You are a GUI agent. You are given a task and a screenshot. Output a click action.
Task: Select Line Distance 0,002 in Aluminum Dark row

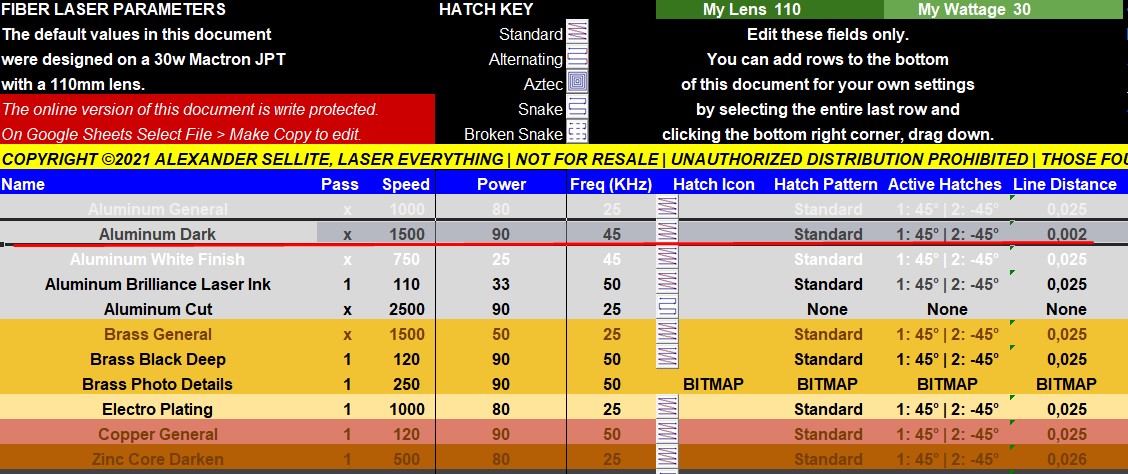pos(1066,234)
